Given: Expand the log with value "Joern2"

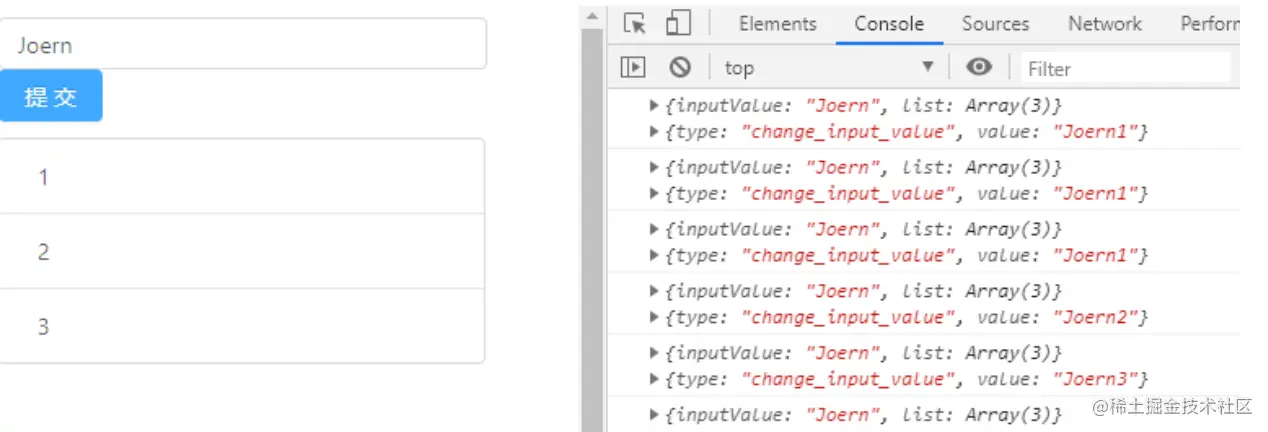Looking at the screenshot, I should point(655,317).
